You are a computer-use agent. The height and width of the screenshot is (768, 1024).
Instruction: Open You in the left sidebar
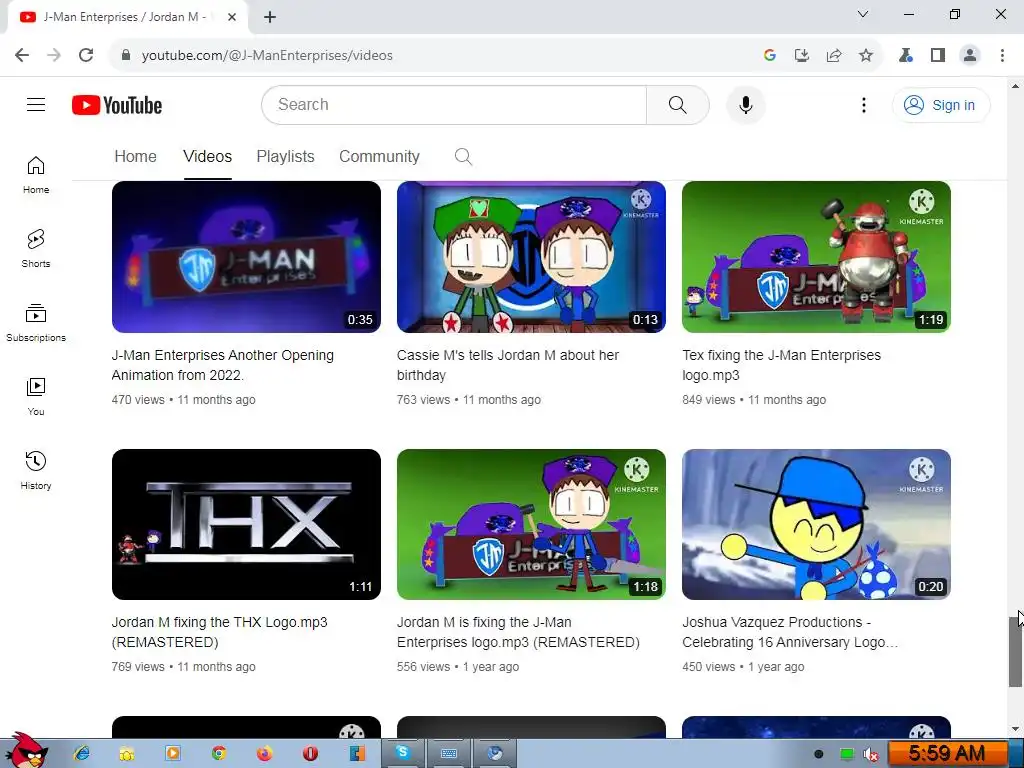coord(36,396)
